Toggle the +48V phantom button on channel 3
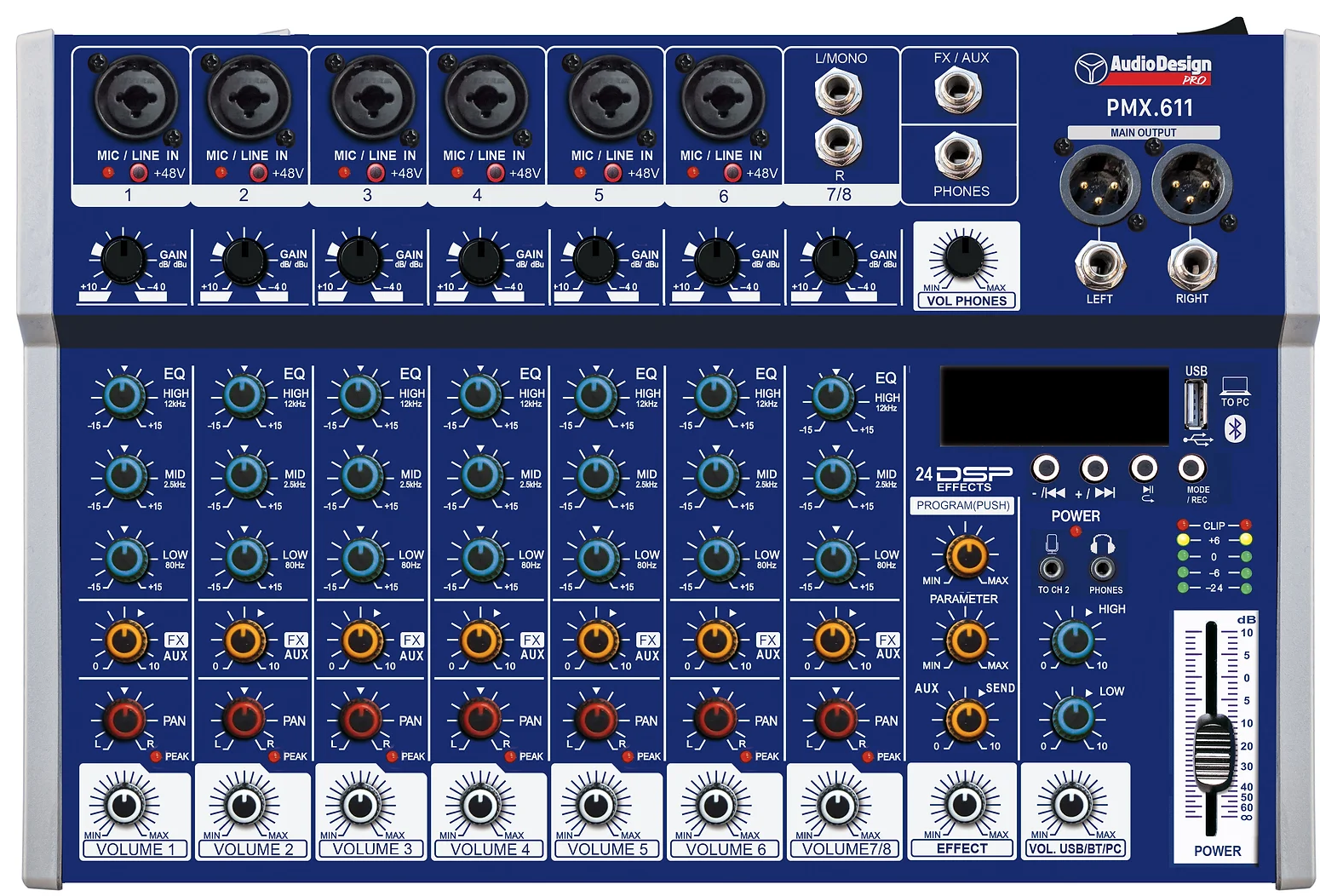1320x896 pixels. [x=376, y=173]
